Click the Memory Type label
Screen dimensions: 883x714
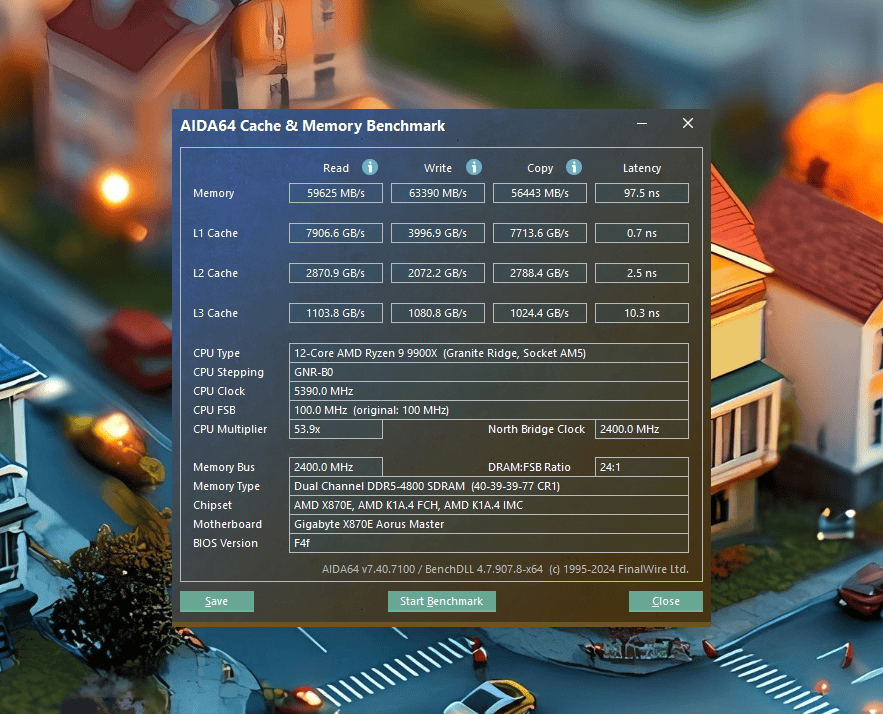226,487
